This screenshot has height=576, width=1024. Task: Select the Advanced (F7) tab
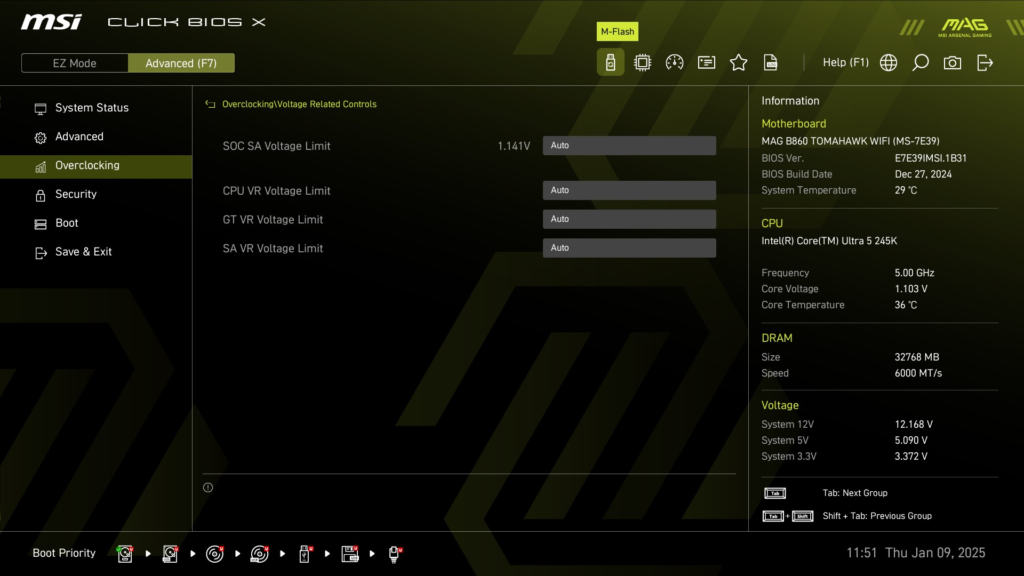(x=181, y=62)
